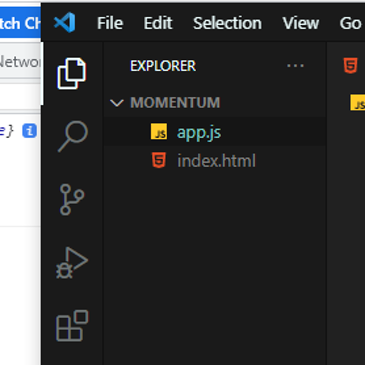Open the Edit menu
365x365 pixels.
pos(158,23)
